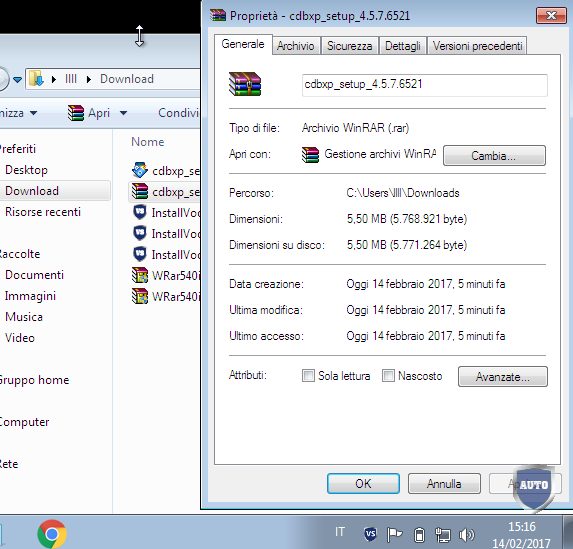Viewport: 573px width, 549px height.
Task: Click the folder icon in Explorer address bar
Action: pyautogui.click(x=36, y=79)
